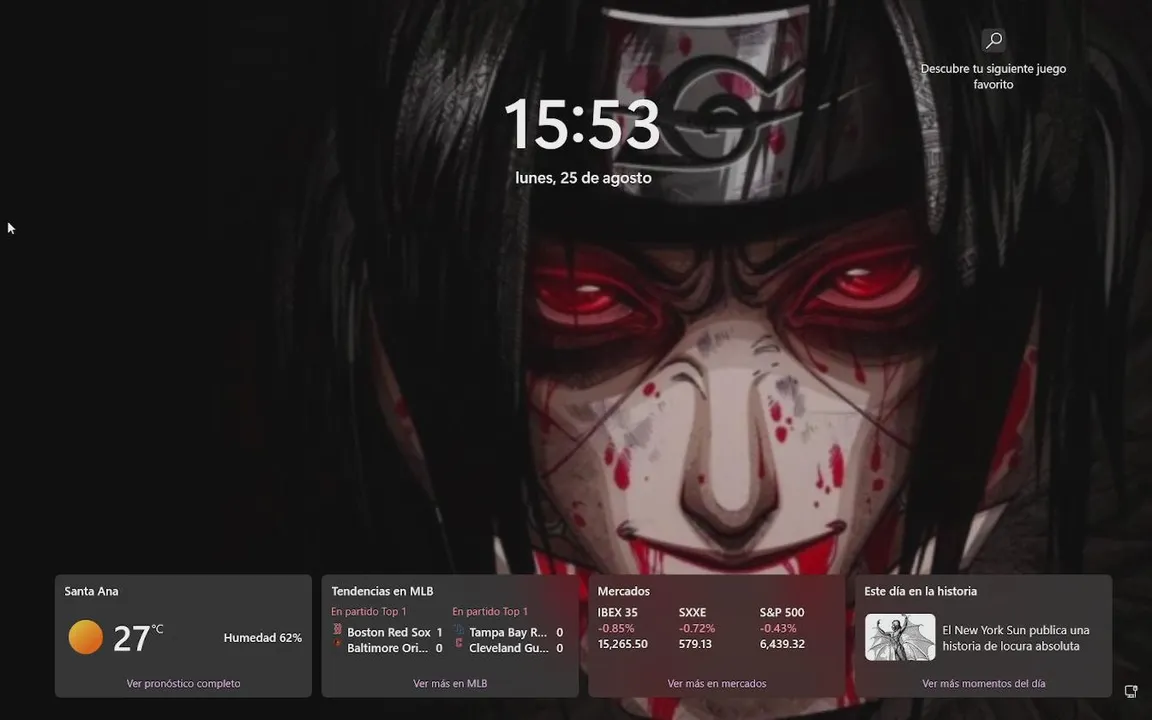The width and height of the screenshot is (1152, 720).
Task: Click the S&P 500 value 6,439.32
Action: pos(782,644)
